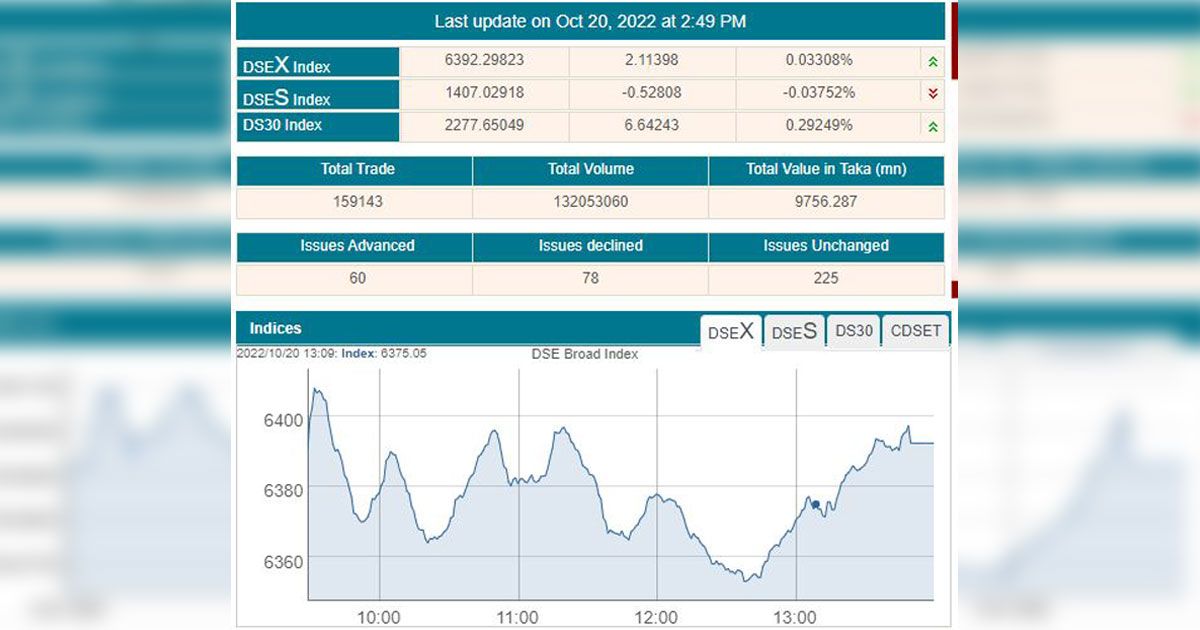Viewport: 1200px width, 630px height.
Task: Click the 6400 y-axis label
Action: (x=283, y=420)
